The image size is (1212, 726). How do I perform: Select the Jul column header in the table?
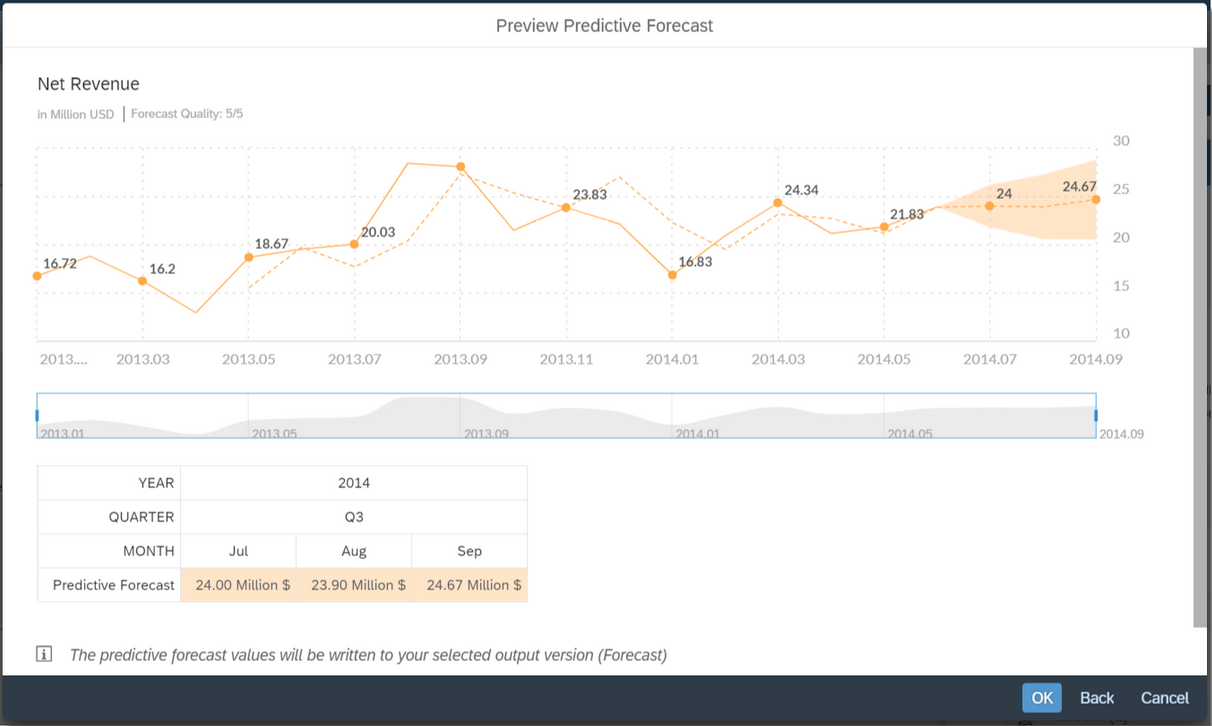pos(238,550)
